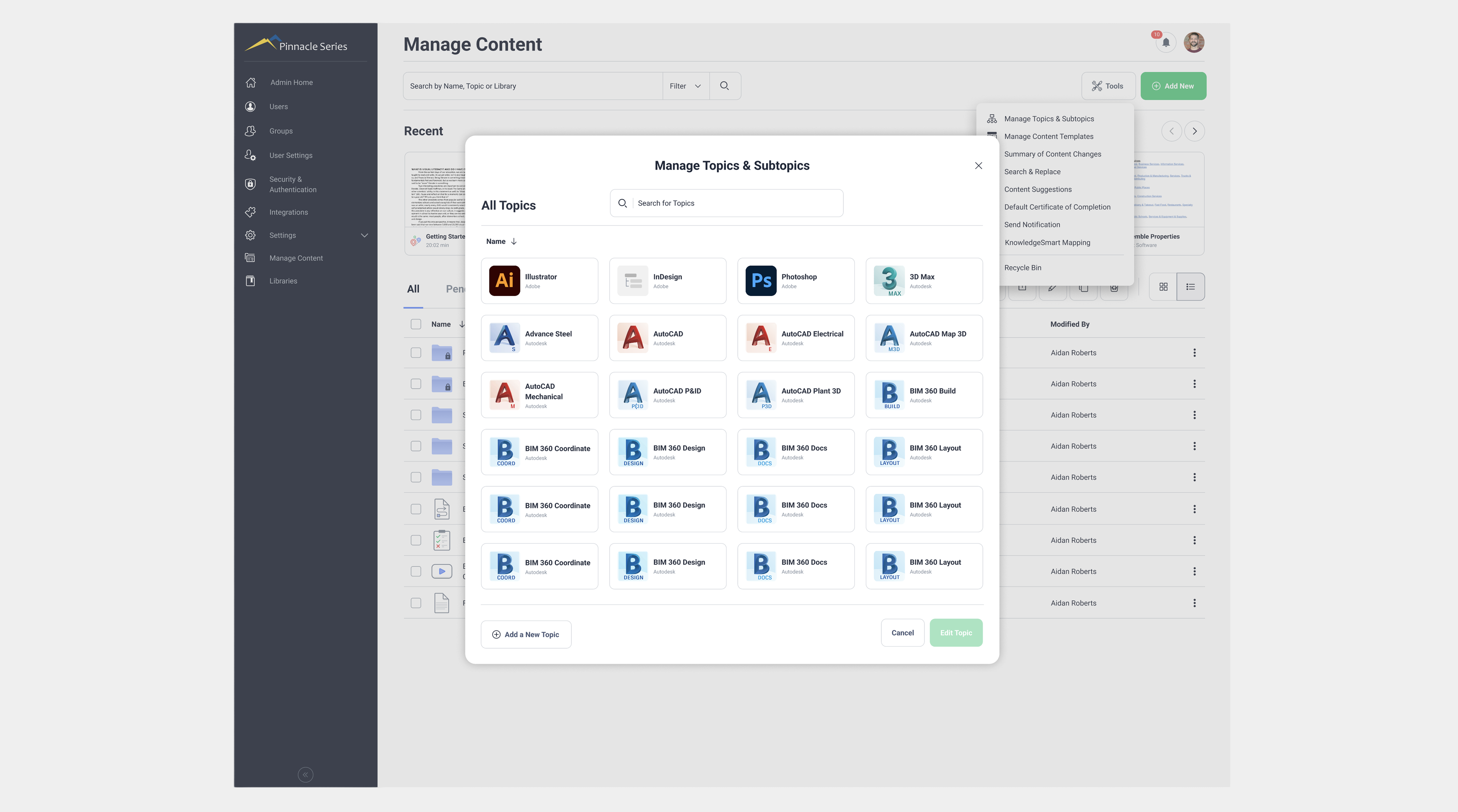Viewport: 1458px width, 812px height.
Task: Open the user profile avatar
Action: 1194,43
